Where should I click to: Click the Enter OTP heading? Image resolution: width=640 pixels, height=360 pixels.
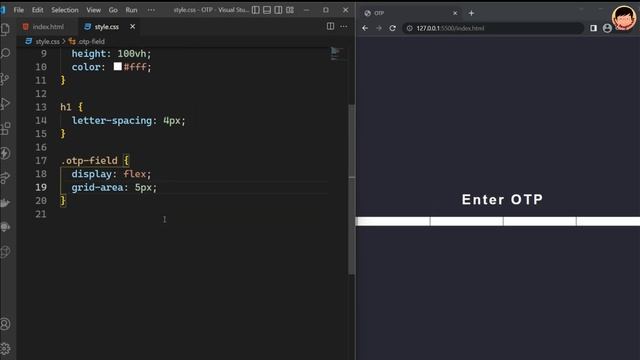click(502, 200)
